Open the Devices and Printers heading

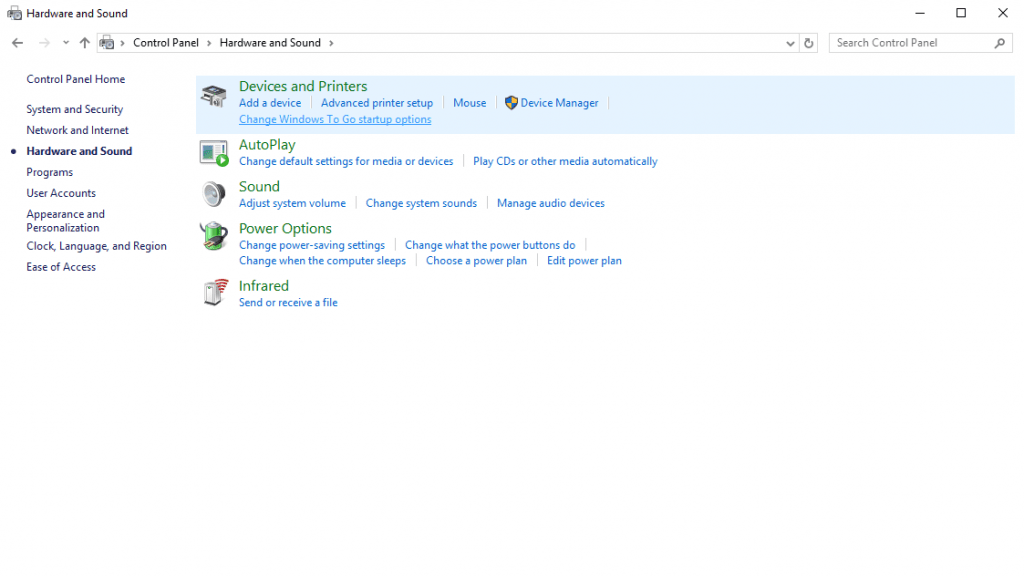(x=303, y=86)
